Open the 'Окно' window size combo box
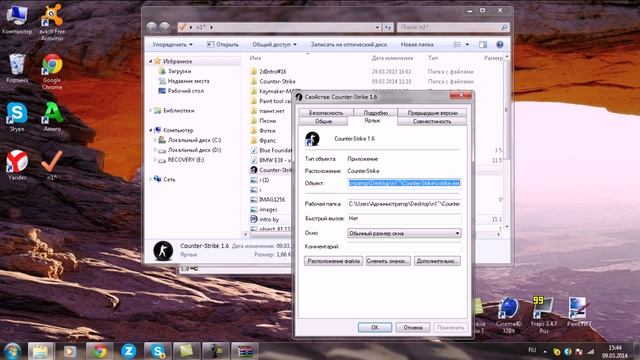The height and width of the screenshot is (360, 640). pos(404,233)
